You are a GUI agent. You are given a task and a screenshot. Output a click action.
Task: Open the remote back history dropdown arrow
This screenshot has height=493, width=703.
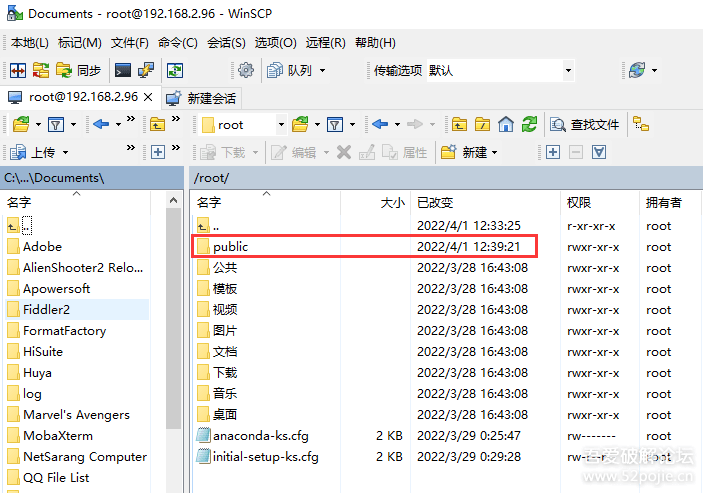point(397,124)
